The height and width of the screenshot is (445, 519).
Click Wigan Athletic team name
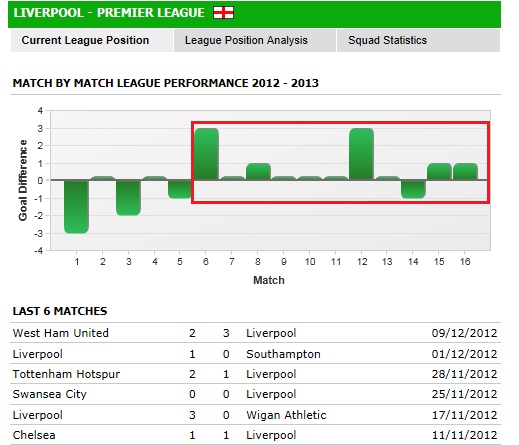pyautogui.click(x=286, y=415)
